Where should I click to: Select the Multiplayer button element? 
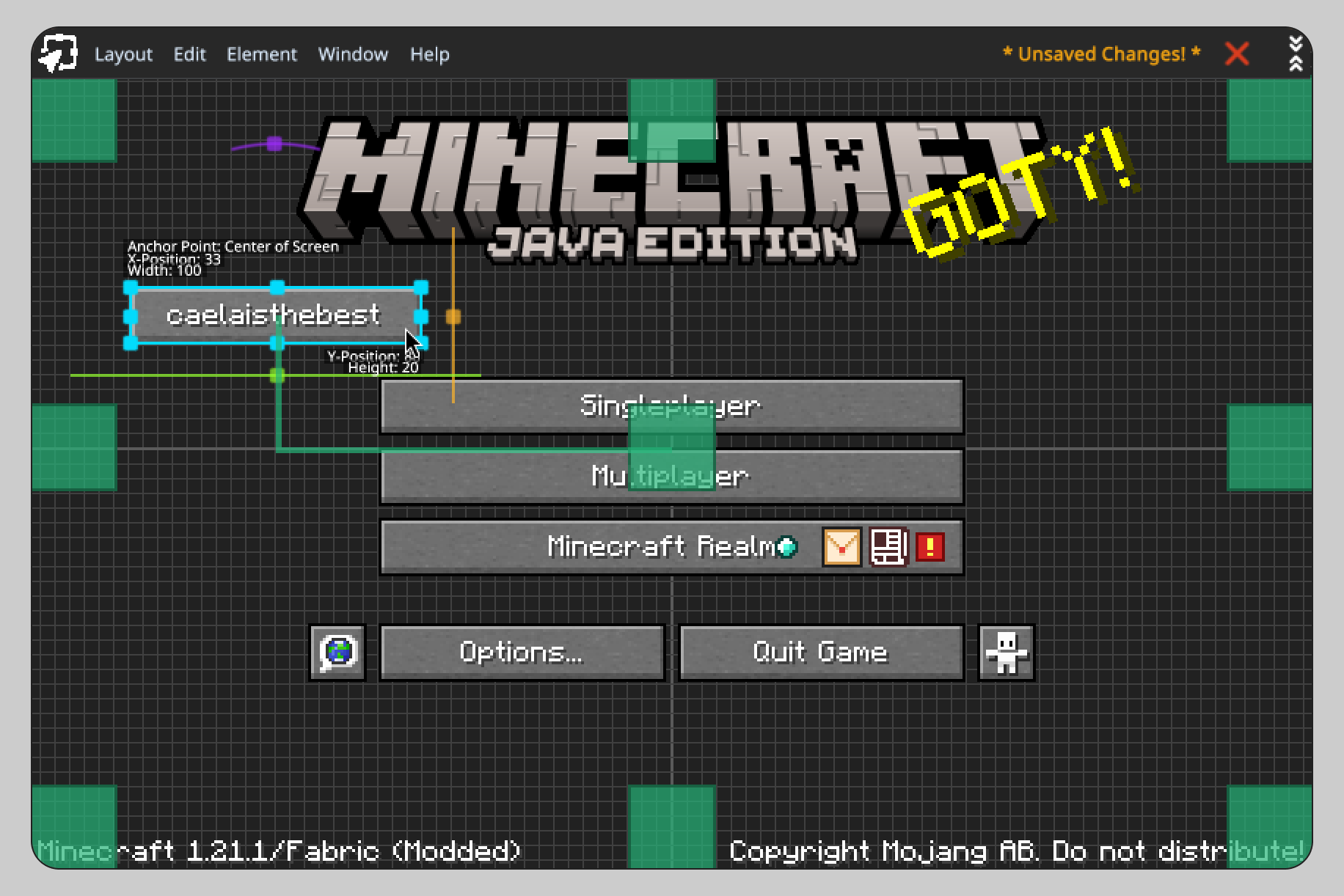point(671,476)
